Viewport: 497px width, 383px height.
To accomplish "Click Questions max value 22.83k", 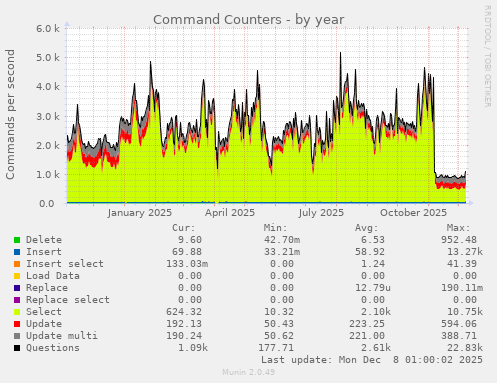I will coord(465,348).
